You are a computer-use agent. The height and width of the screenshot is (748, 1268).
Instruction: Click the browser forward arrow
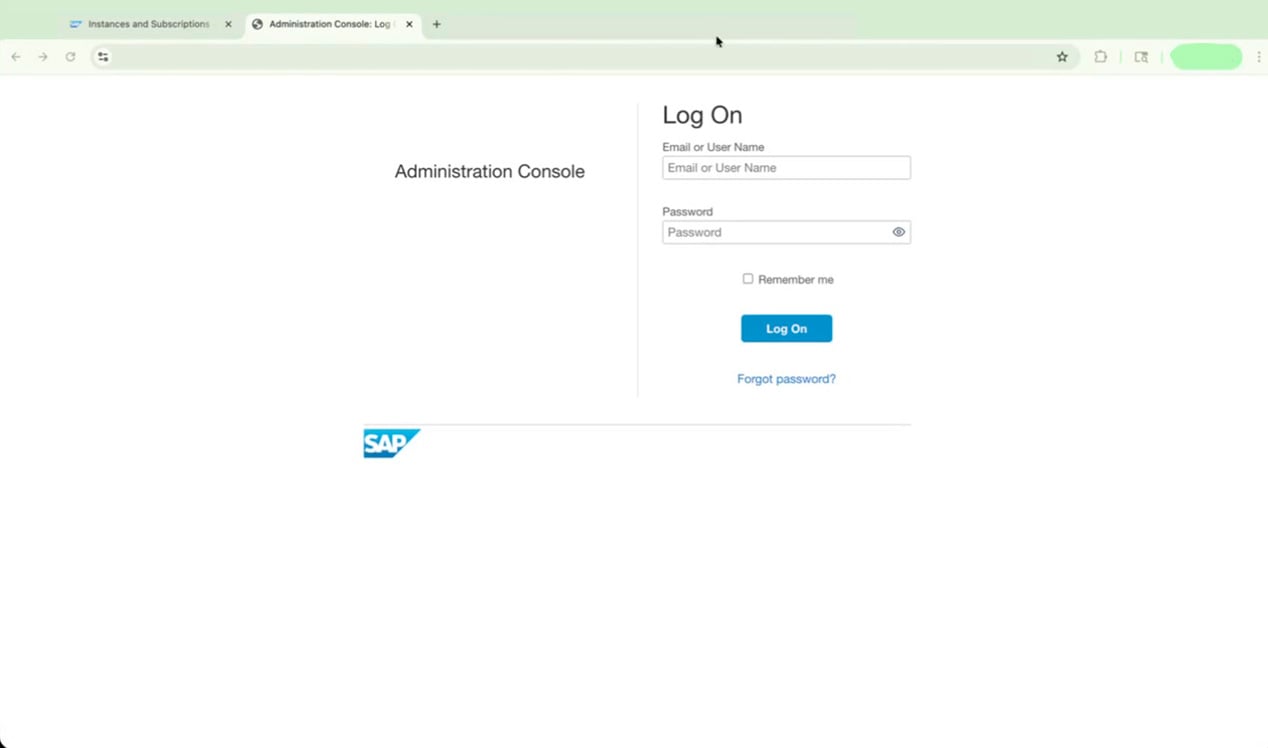[43, 57]
